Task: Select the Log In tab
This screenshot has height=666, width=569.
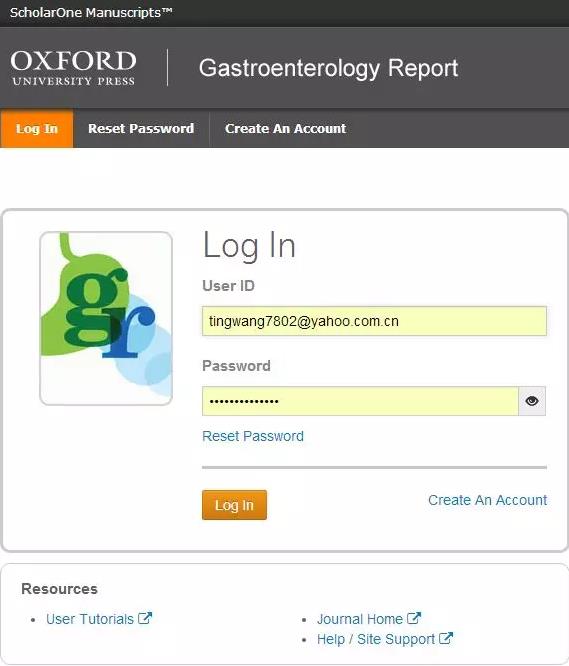Action: point(37,129)
